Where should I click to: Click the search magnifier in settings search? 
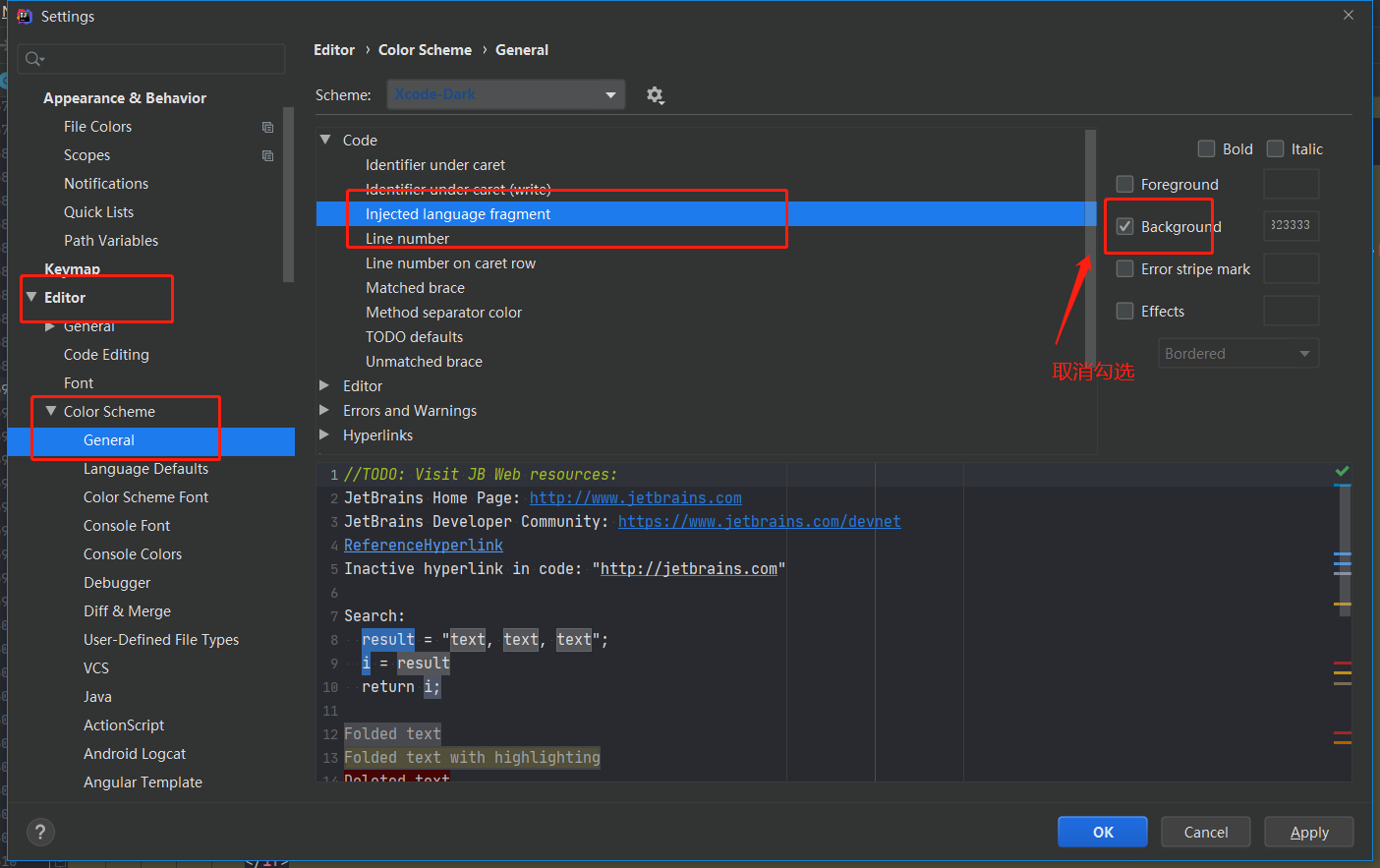(34, 59)
